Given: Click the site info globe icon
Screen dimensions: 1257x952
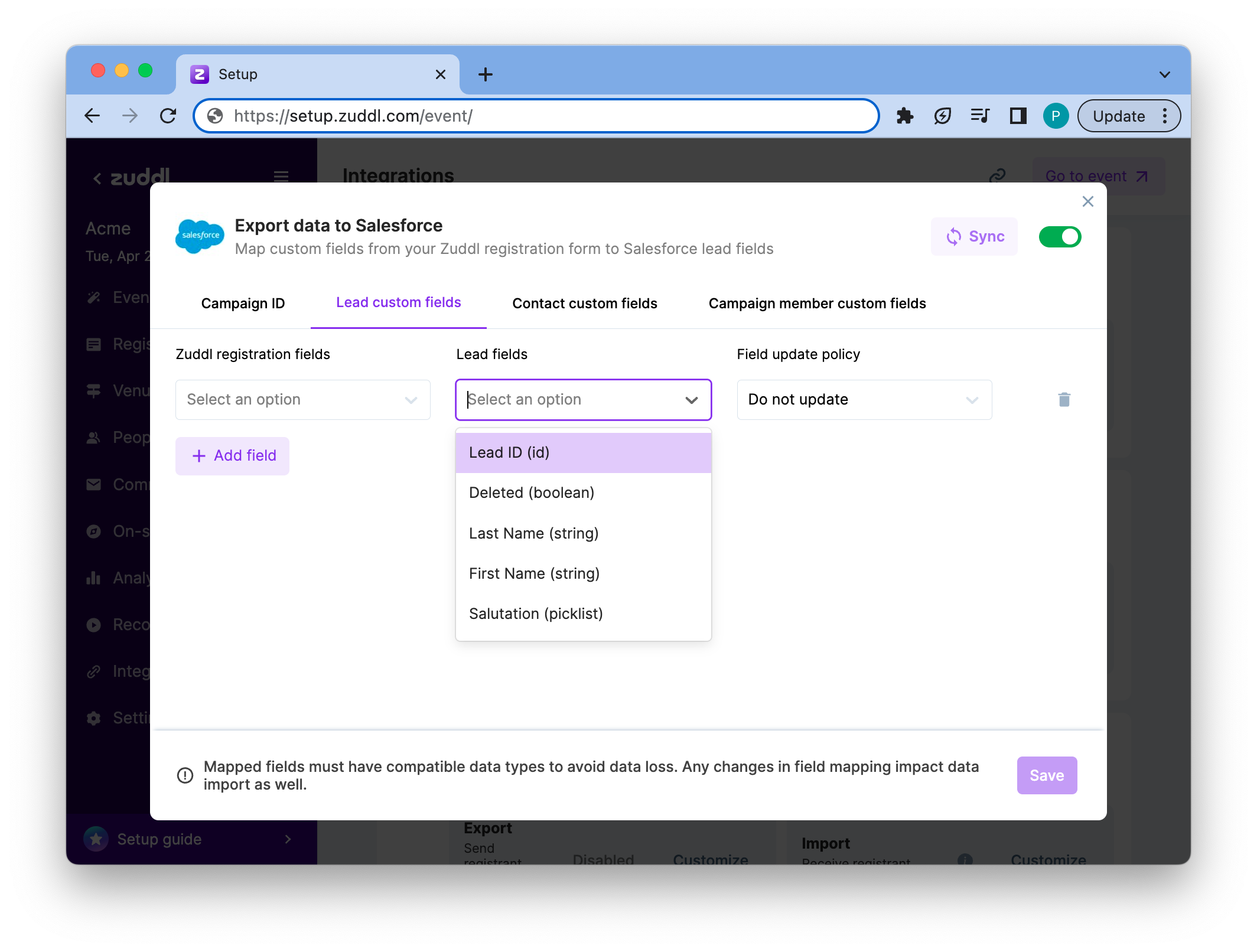Looking at the screenshot, I should (x=215, y=116).
